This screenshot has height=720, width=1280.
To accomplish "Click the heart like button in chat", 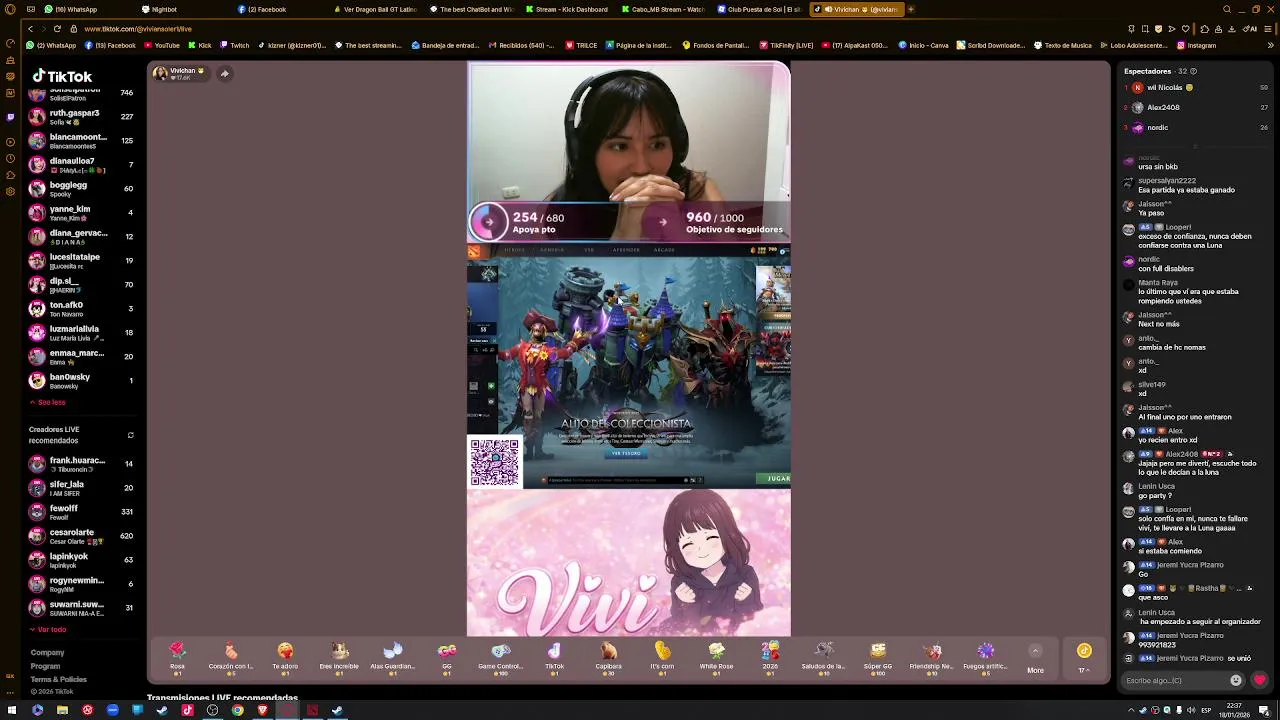I will [1259, 680].
